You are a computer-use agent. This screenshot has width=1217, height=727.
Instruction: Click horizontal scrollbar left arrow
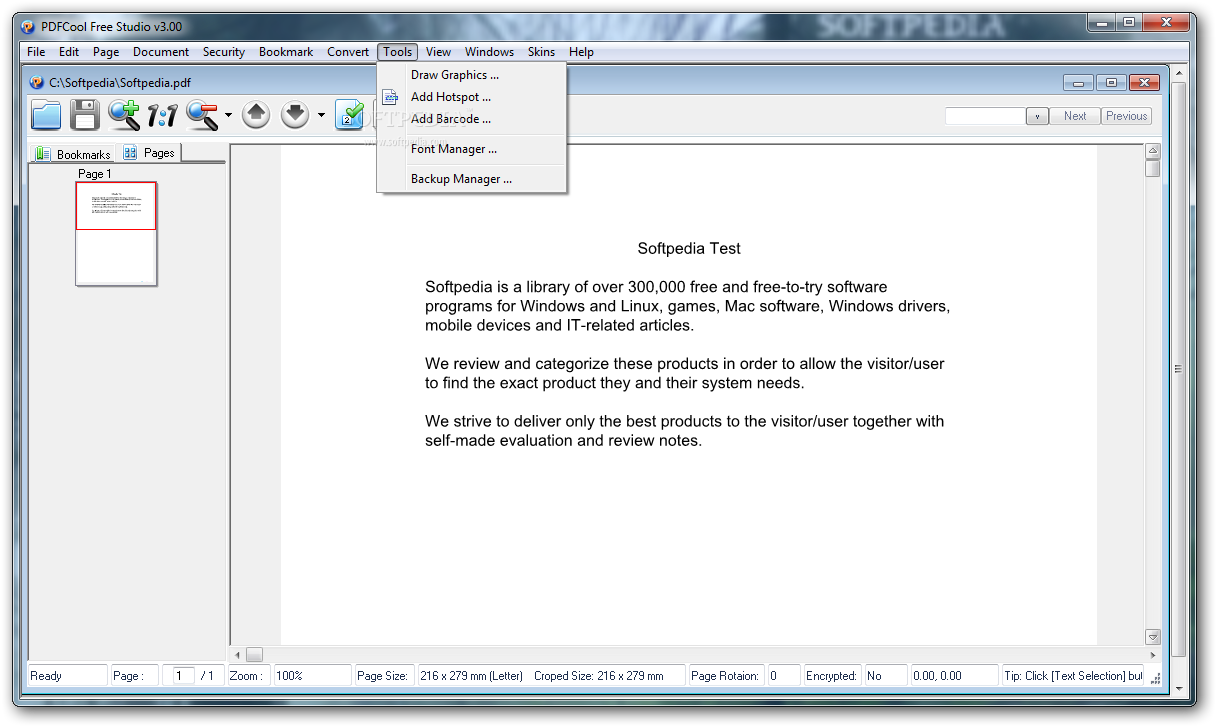[238, 655]
